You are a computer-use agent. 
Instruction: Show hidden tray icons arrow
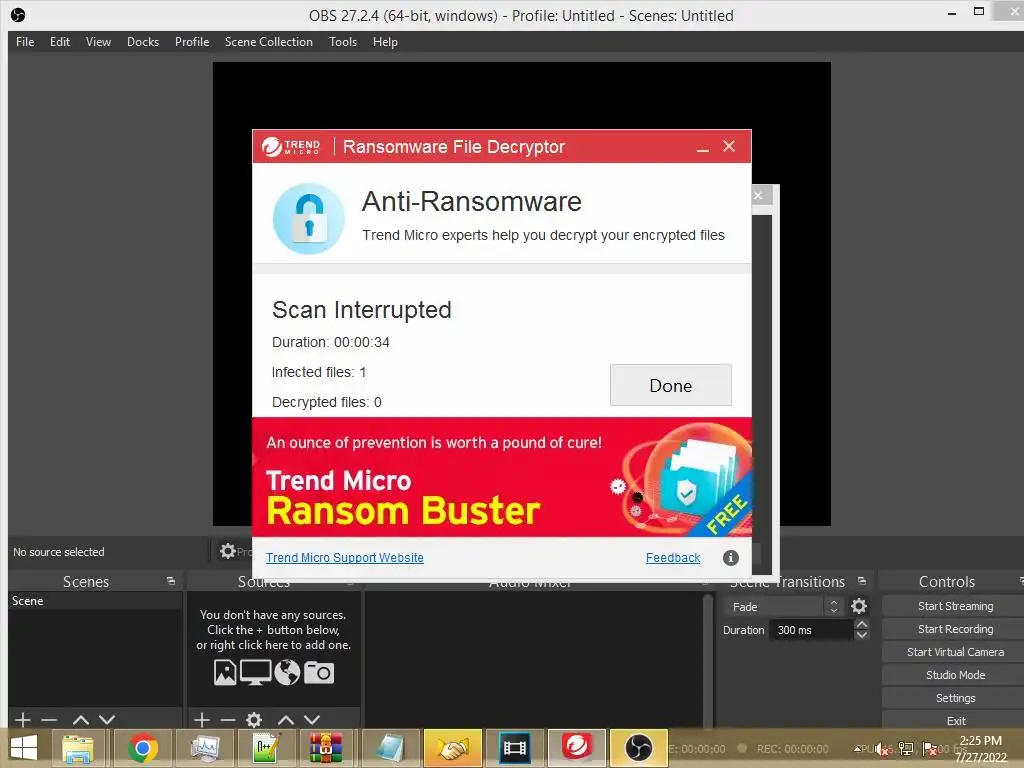click(858, 748)
